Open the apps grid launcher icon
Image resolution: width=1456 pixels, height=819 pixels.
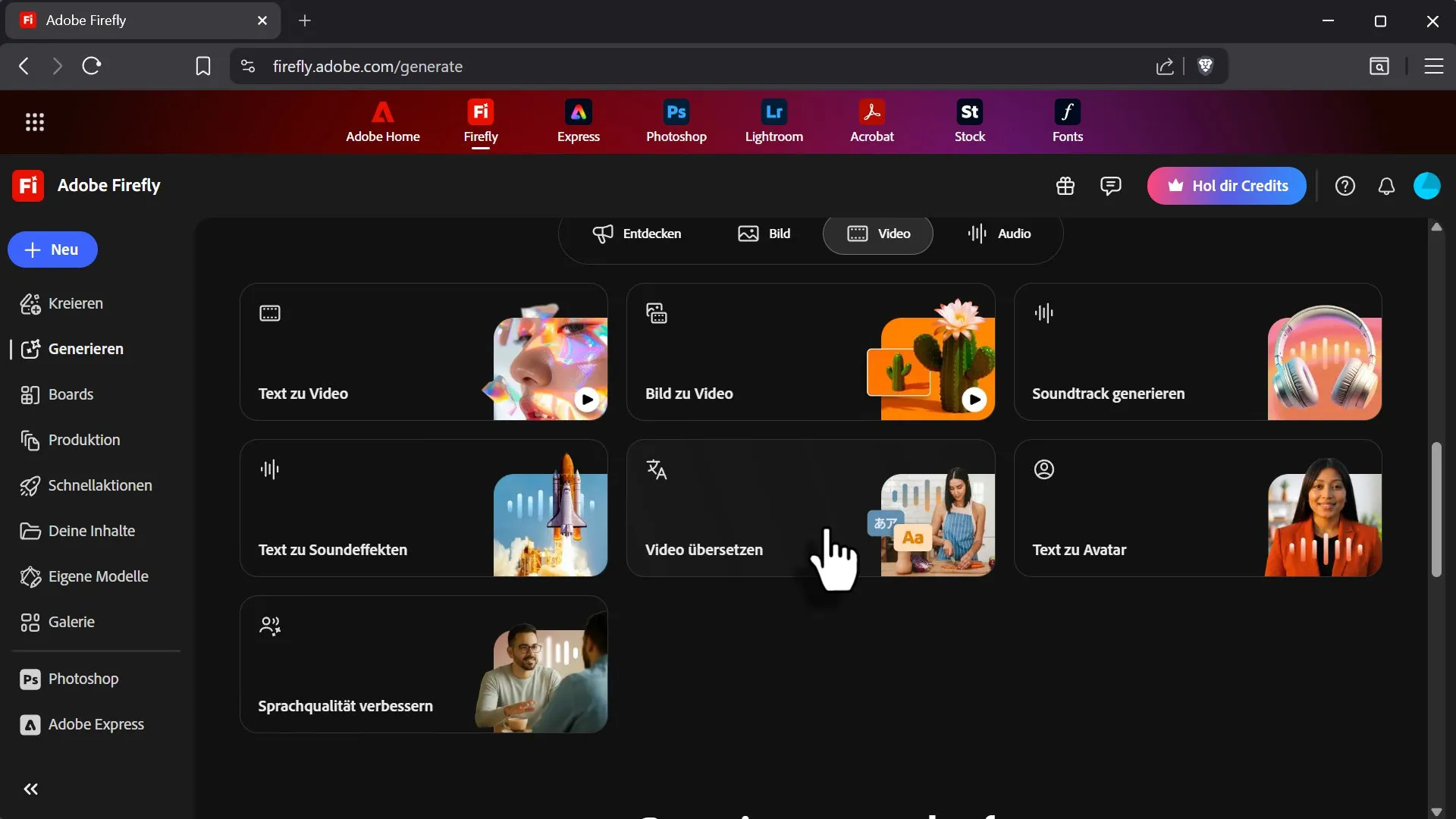pos(35,122)
